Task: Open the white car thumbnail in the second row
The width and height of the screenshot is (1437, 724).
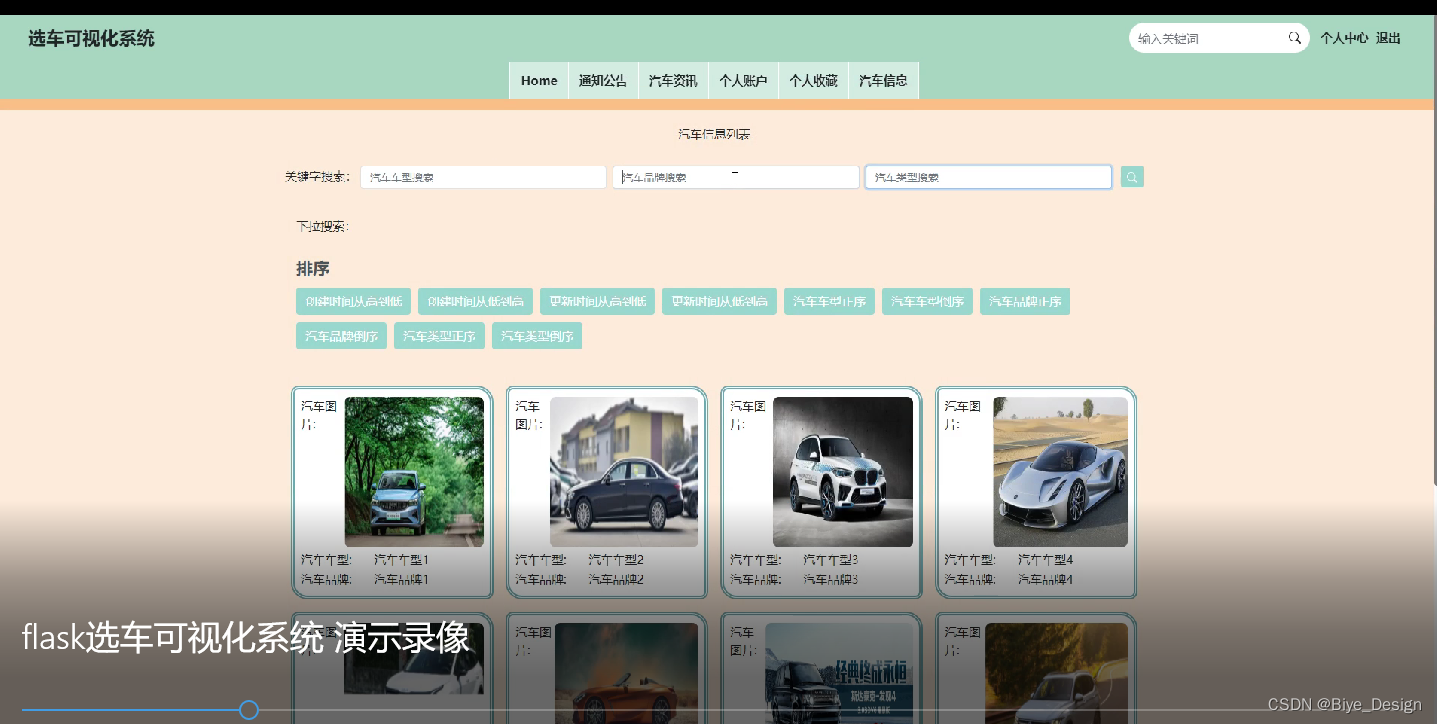Action: tap(414, 659)
